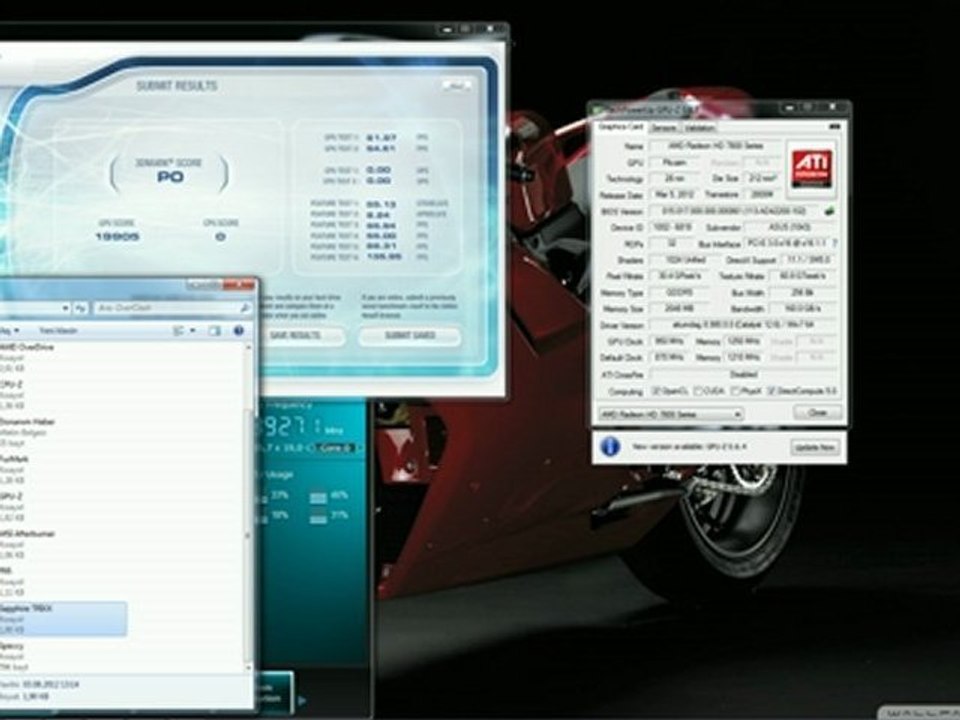The image size is (960, 720).
Task: Click the change view icon in Explorer
Action: tap(179, 331)
